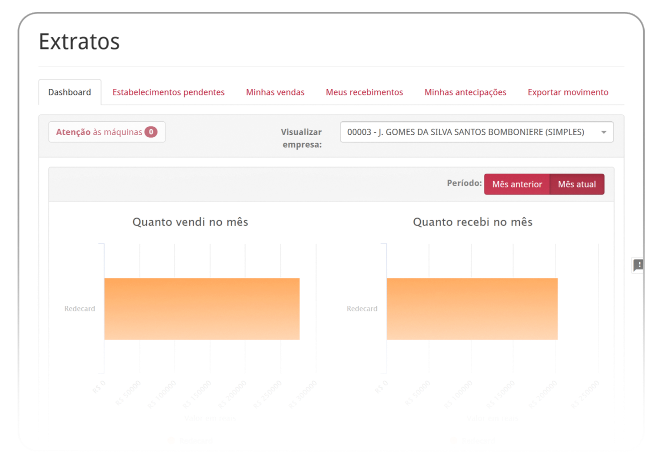This screenshot has height=464, width=662.
Task: Switch to the Dashboard tab
Action: pyautogui.click(x=70, y=92)
